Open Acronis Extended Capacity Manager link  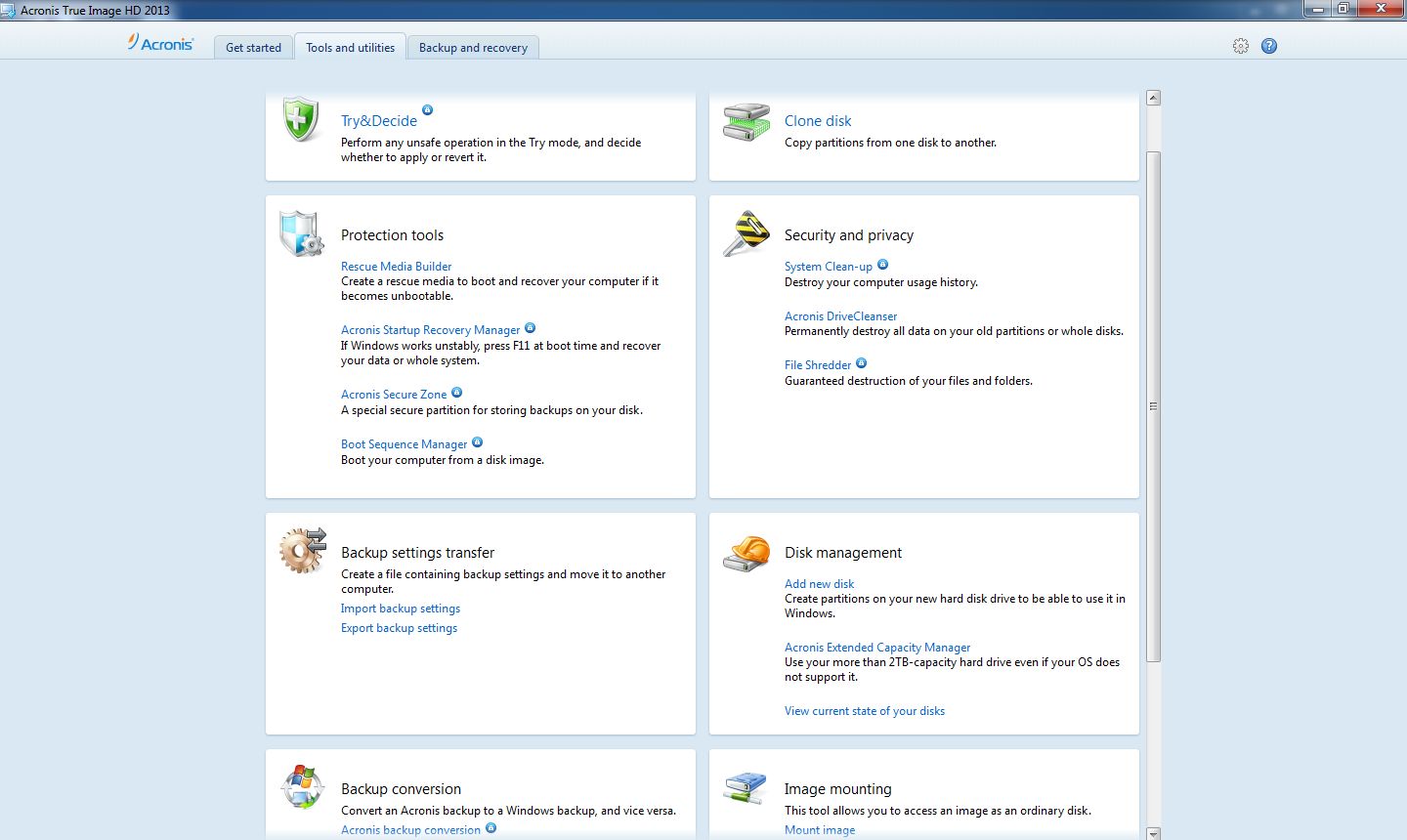pos(877,648)
